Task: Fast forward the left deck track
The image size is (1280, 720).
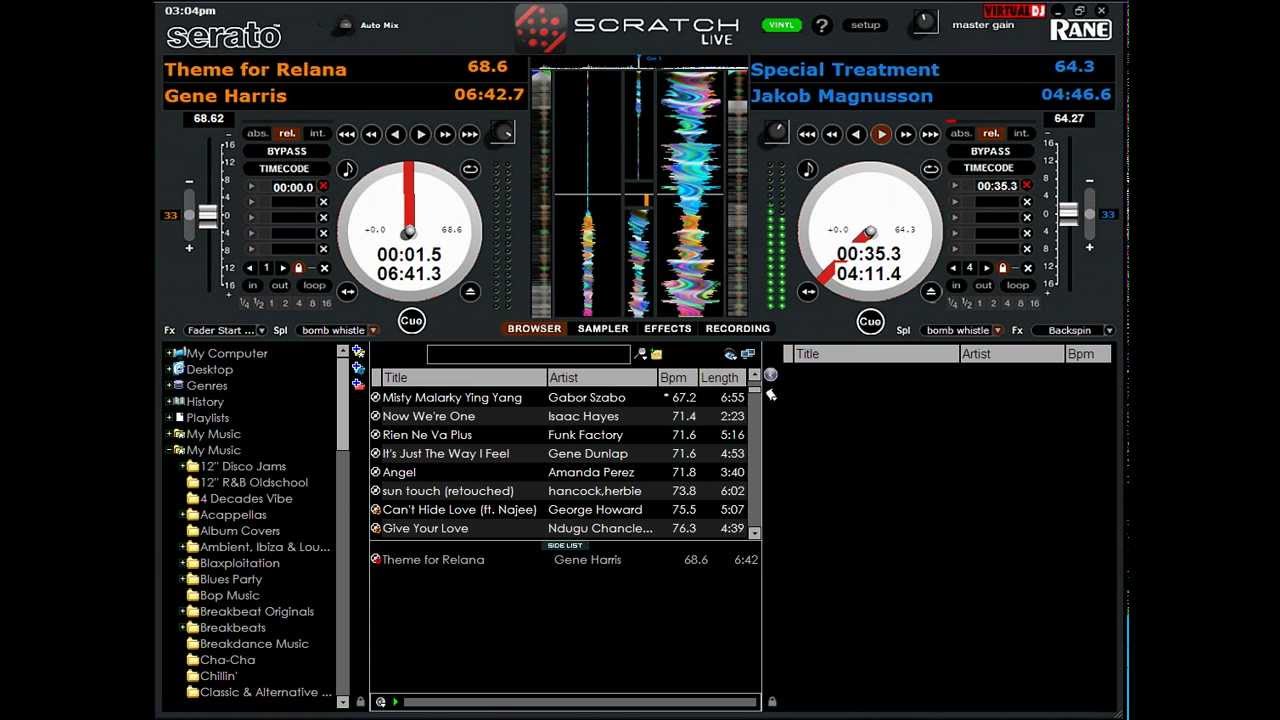Action: 445,134
